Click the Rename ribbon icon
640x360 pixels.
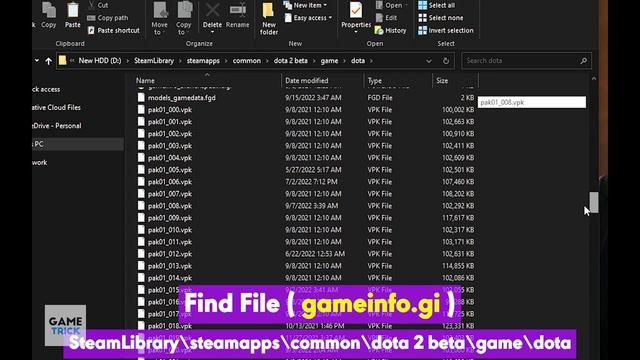pos(238,16)
